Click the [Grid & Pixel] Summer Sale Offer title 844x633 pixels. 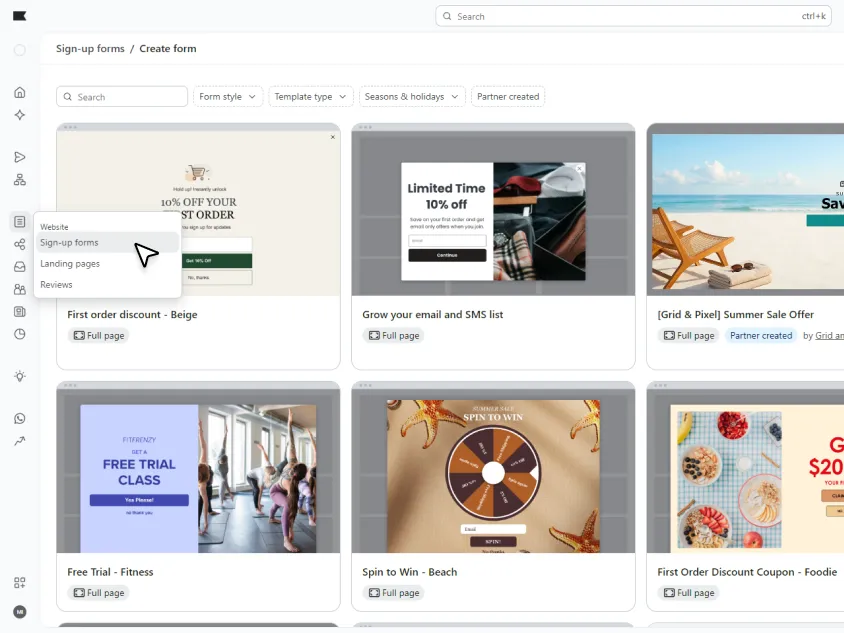click(x=736, y=314)
